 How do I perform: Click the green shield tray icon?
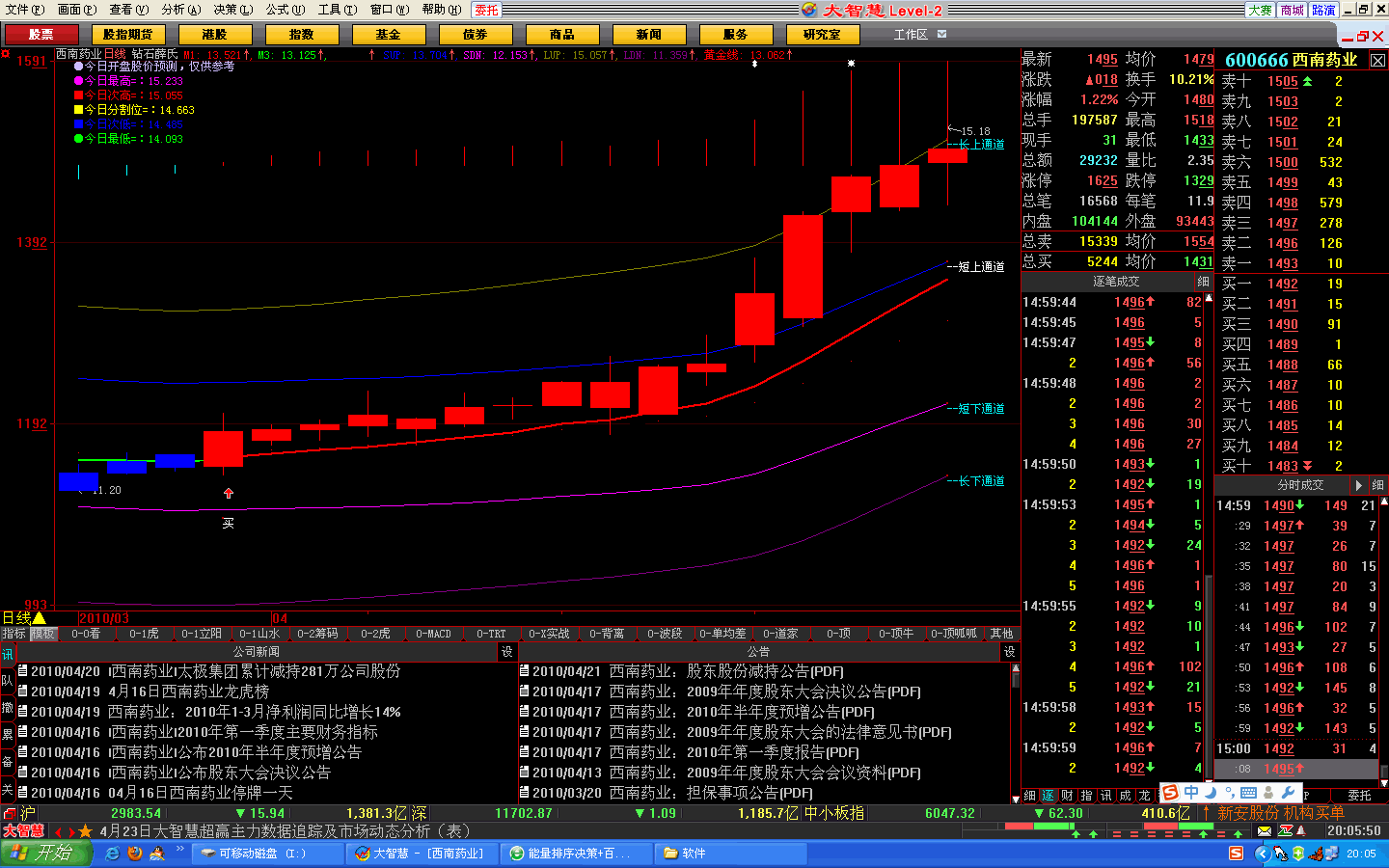click(1298, 854)
